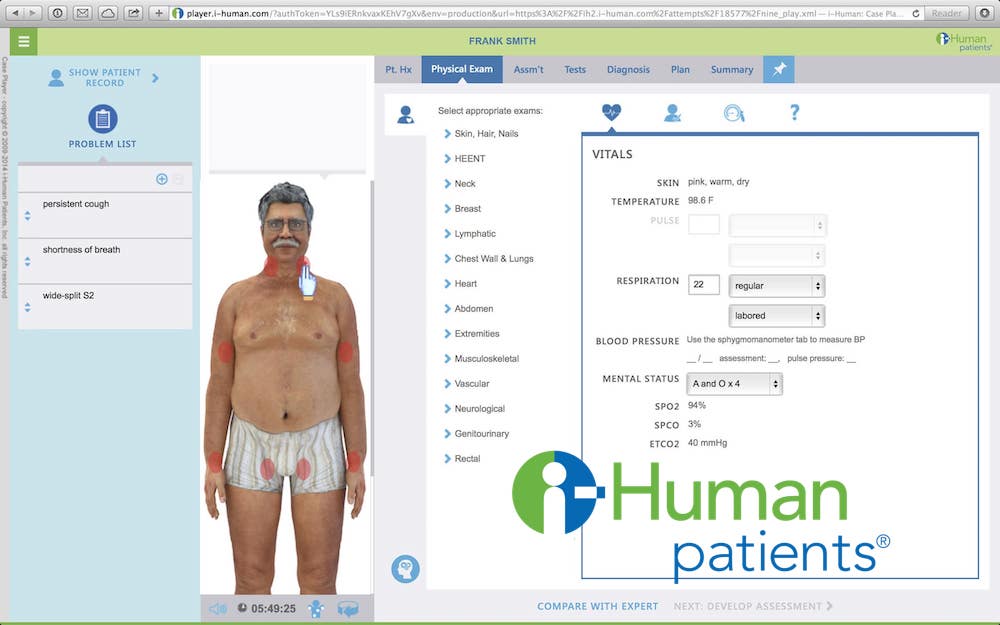Click the clock icon next to the timer
Viewport: 1000px width, 625px height.
click(242, 608)
